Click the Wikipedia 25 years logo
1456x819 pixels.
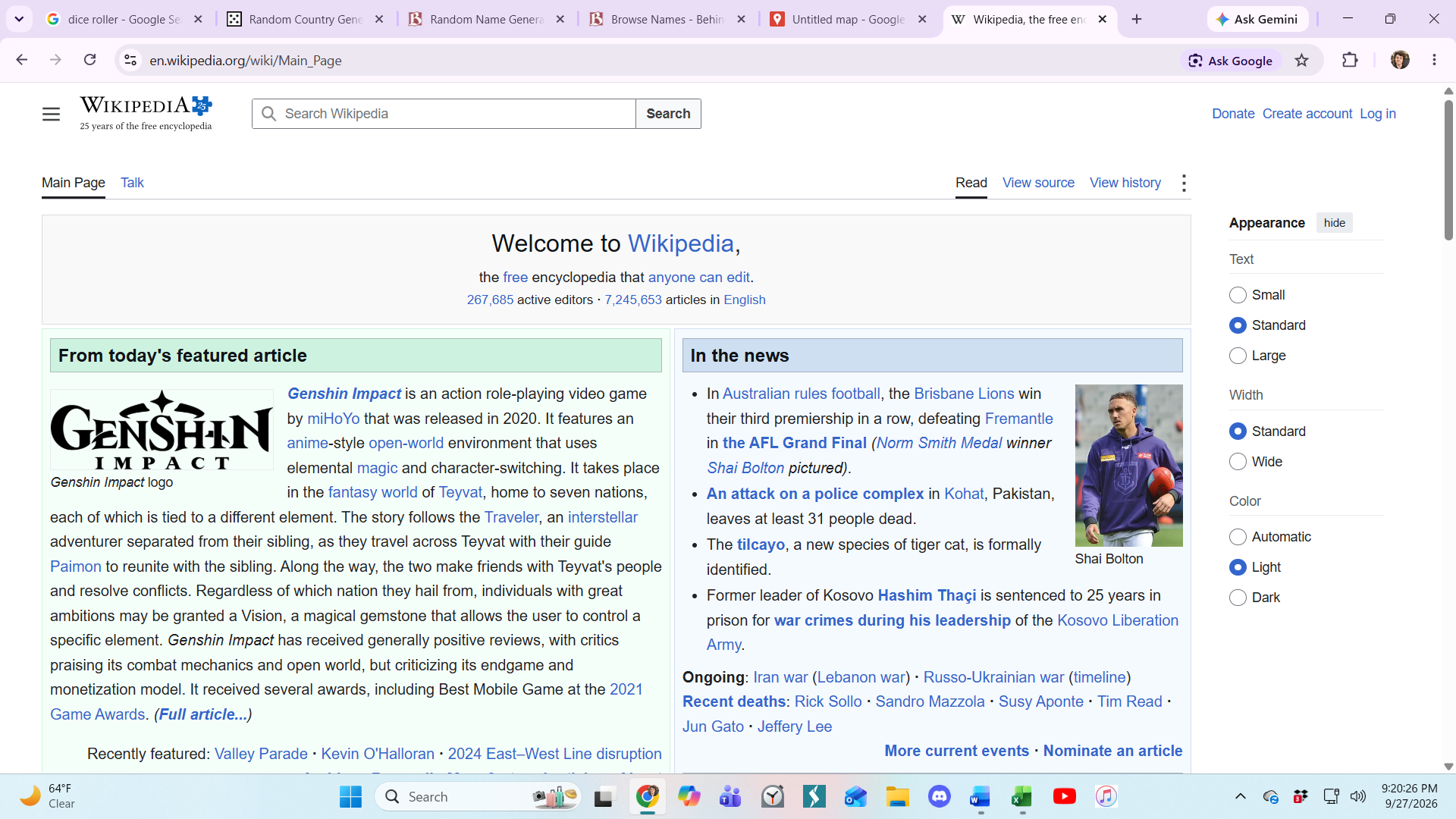[x=146, y=113]
